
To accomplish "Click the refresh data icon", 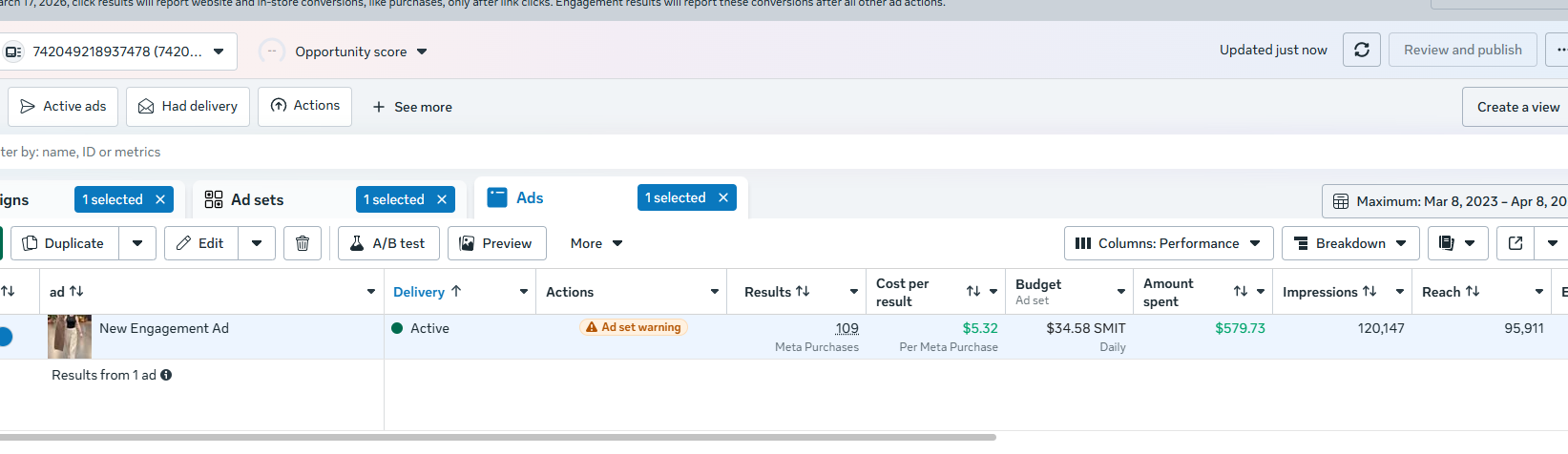I will (x=1361, y=50).
